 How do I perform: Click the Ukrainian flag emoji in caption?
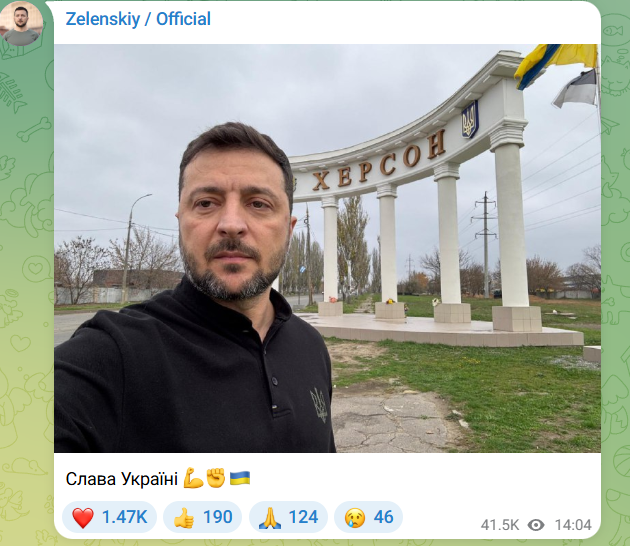point(240,478)
